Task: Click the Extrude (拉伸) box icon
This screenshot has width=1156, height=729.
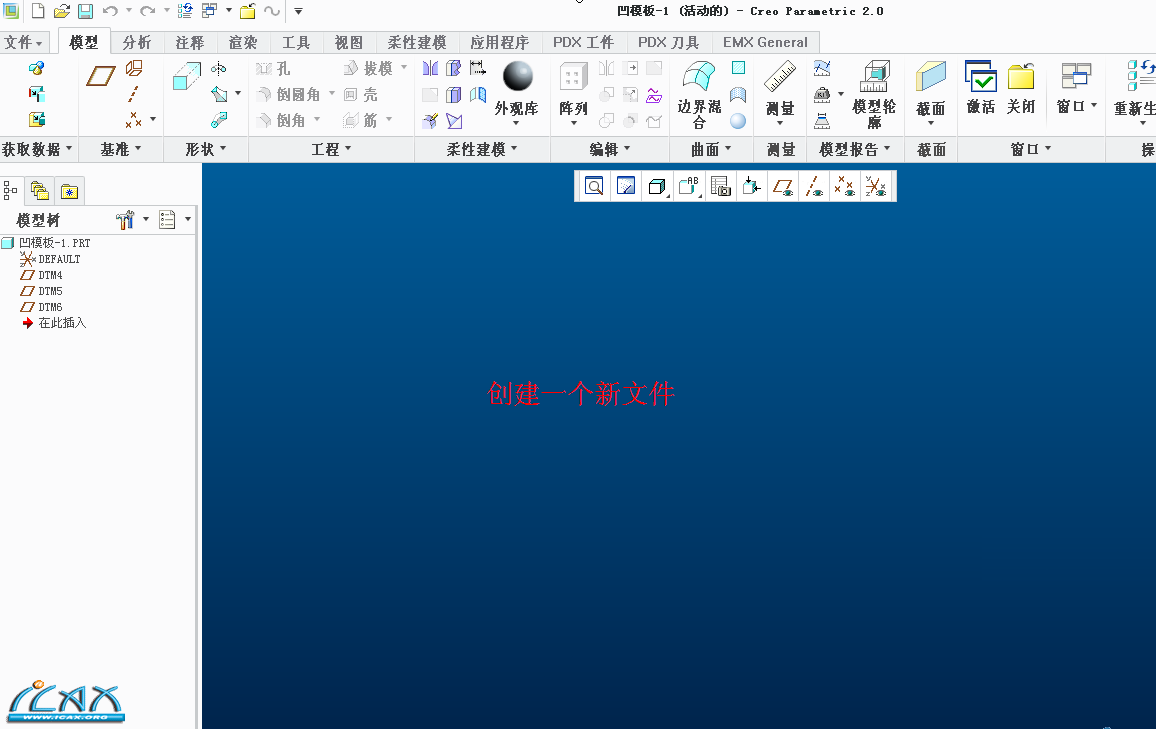Action: click(186, 78)
